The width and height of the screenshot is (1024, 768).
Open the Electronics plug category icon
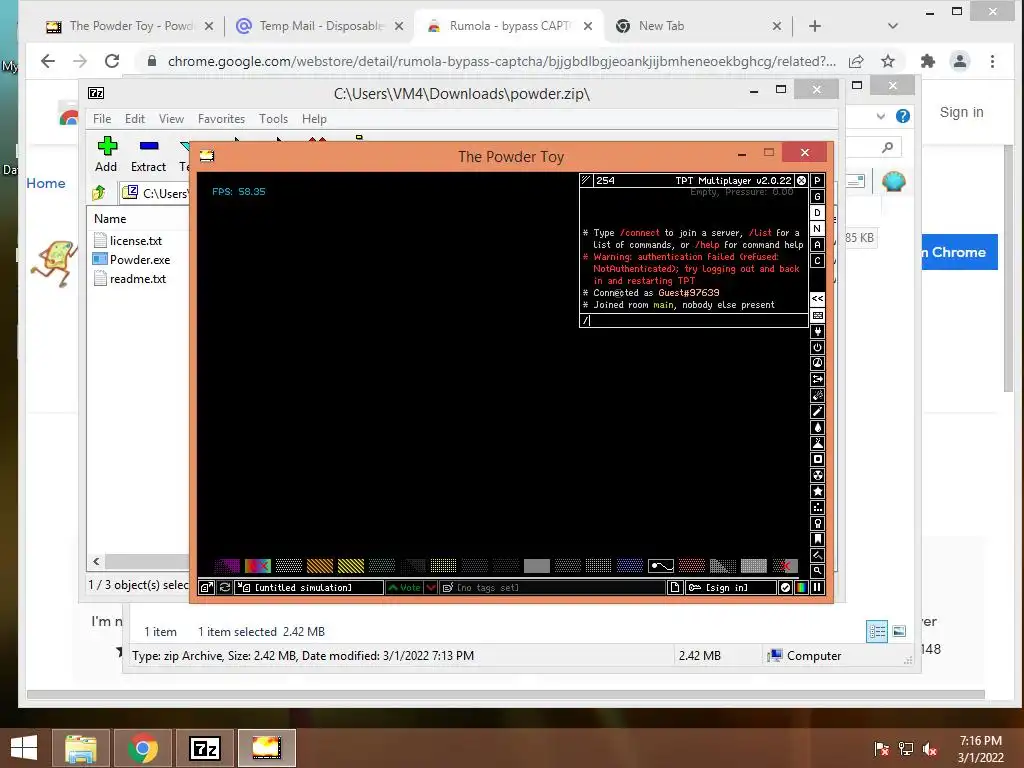(x=817, y=332)
